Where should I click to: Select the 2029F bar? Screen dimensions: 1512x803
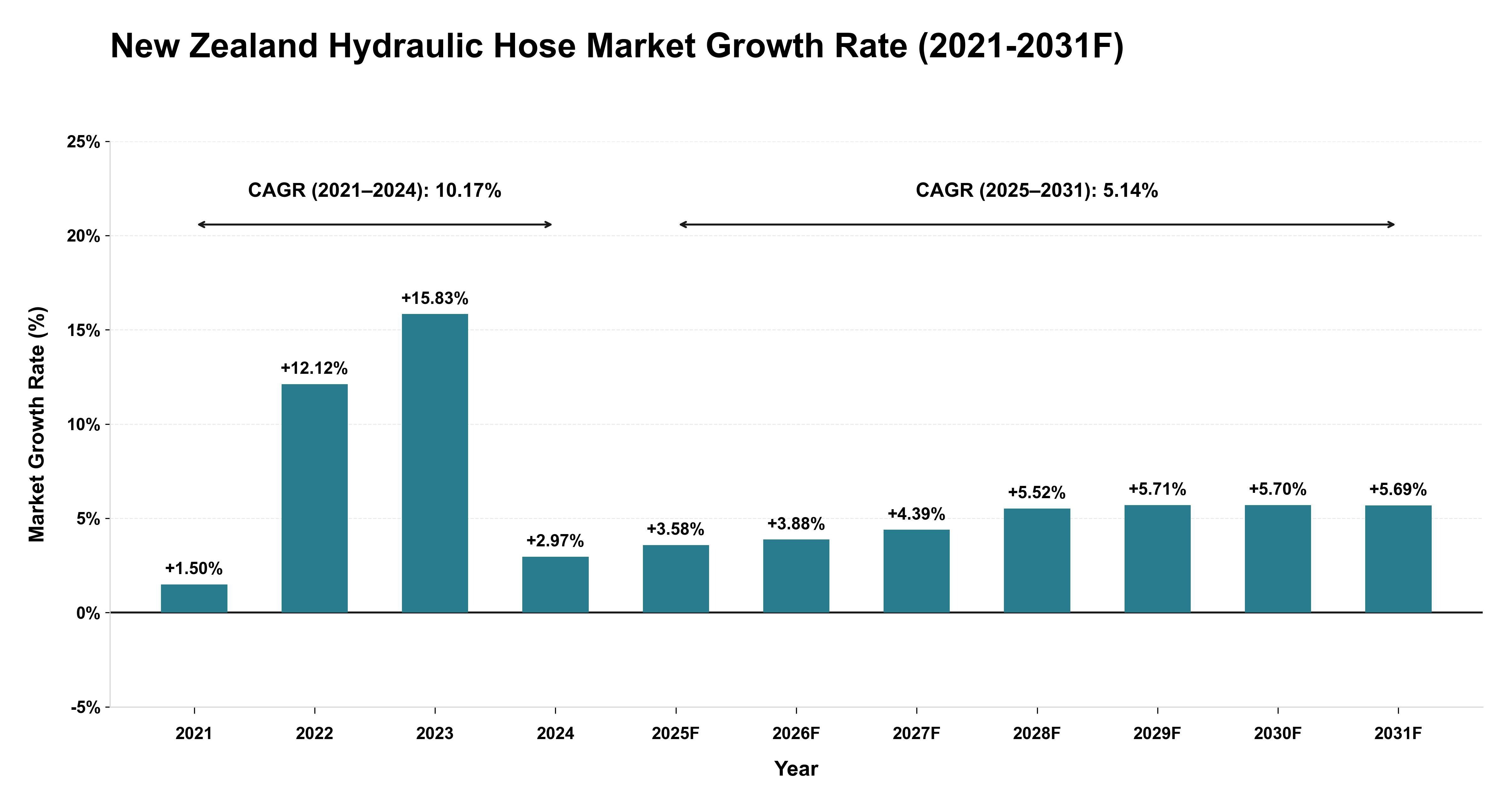pos(1158,559)
